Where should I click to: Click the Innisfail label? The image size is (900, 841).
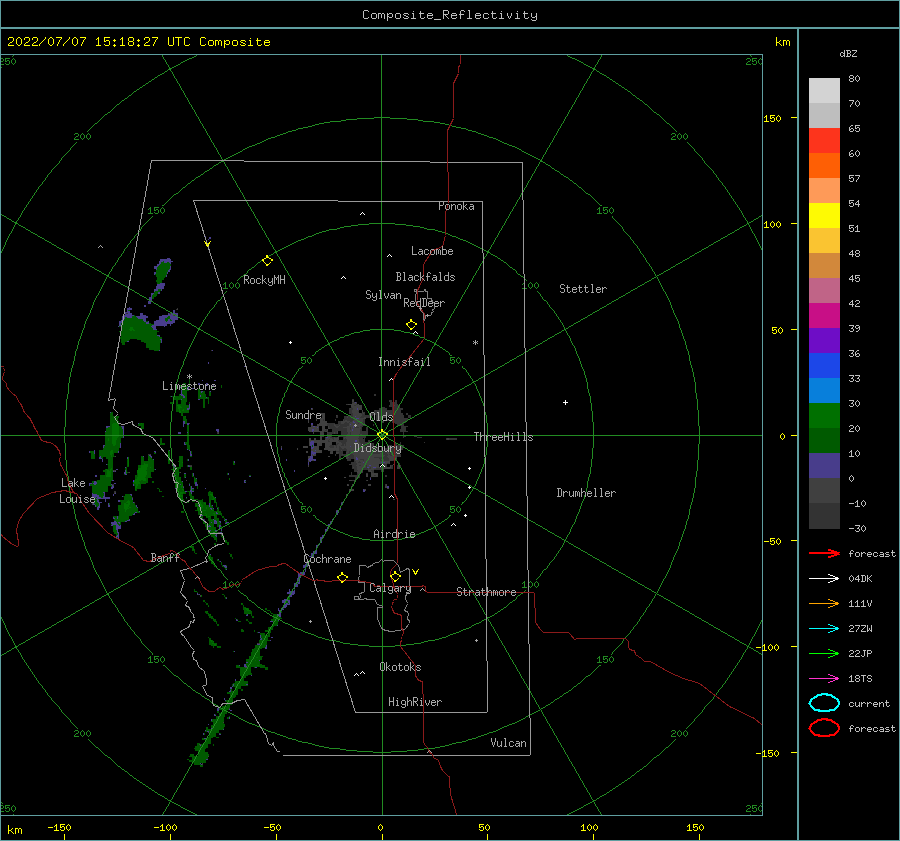click(x=404, y=362)
